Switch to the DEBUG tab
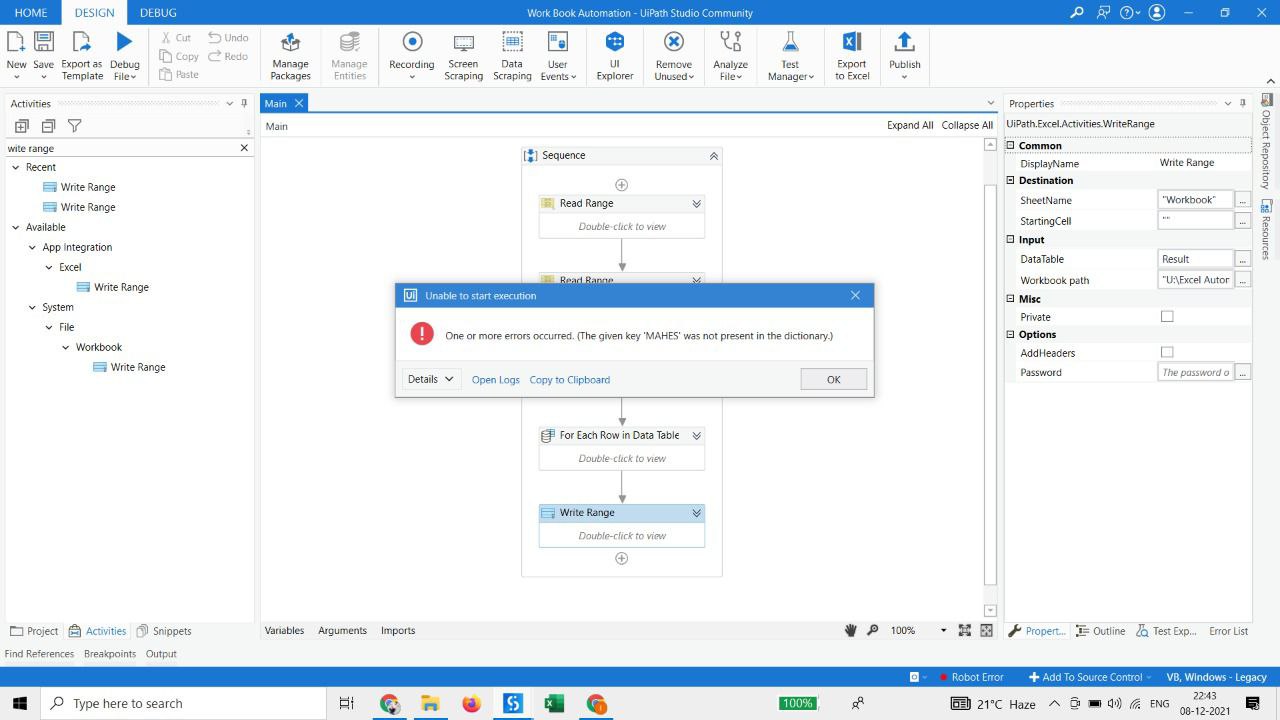The width and height of the screenshot is (1280, 720). tap(158, 13)
